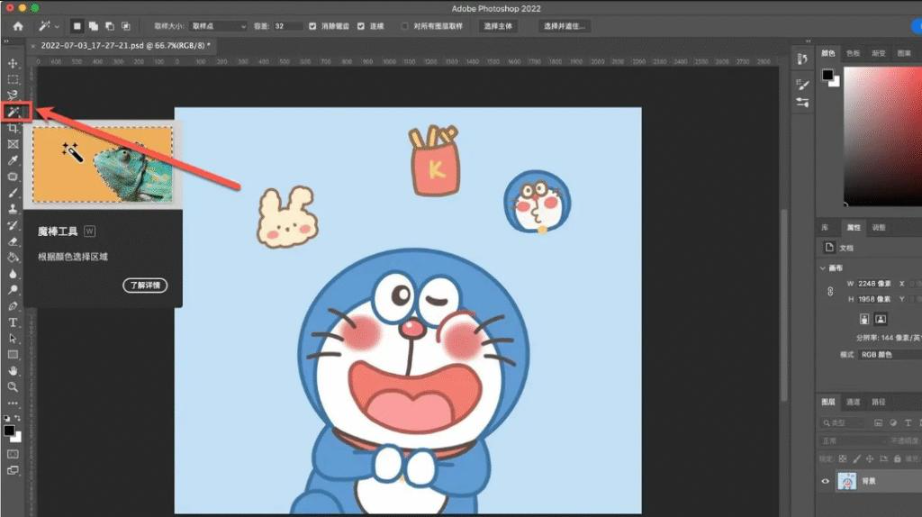Choose Subtract from Selection mode
This screenshot has height=517, width=922.
coord(109,26)
